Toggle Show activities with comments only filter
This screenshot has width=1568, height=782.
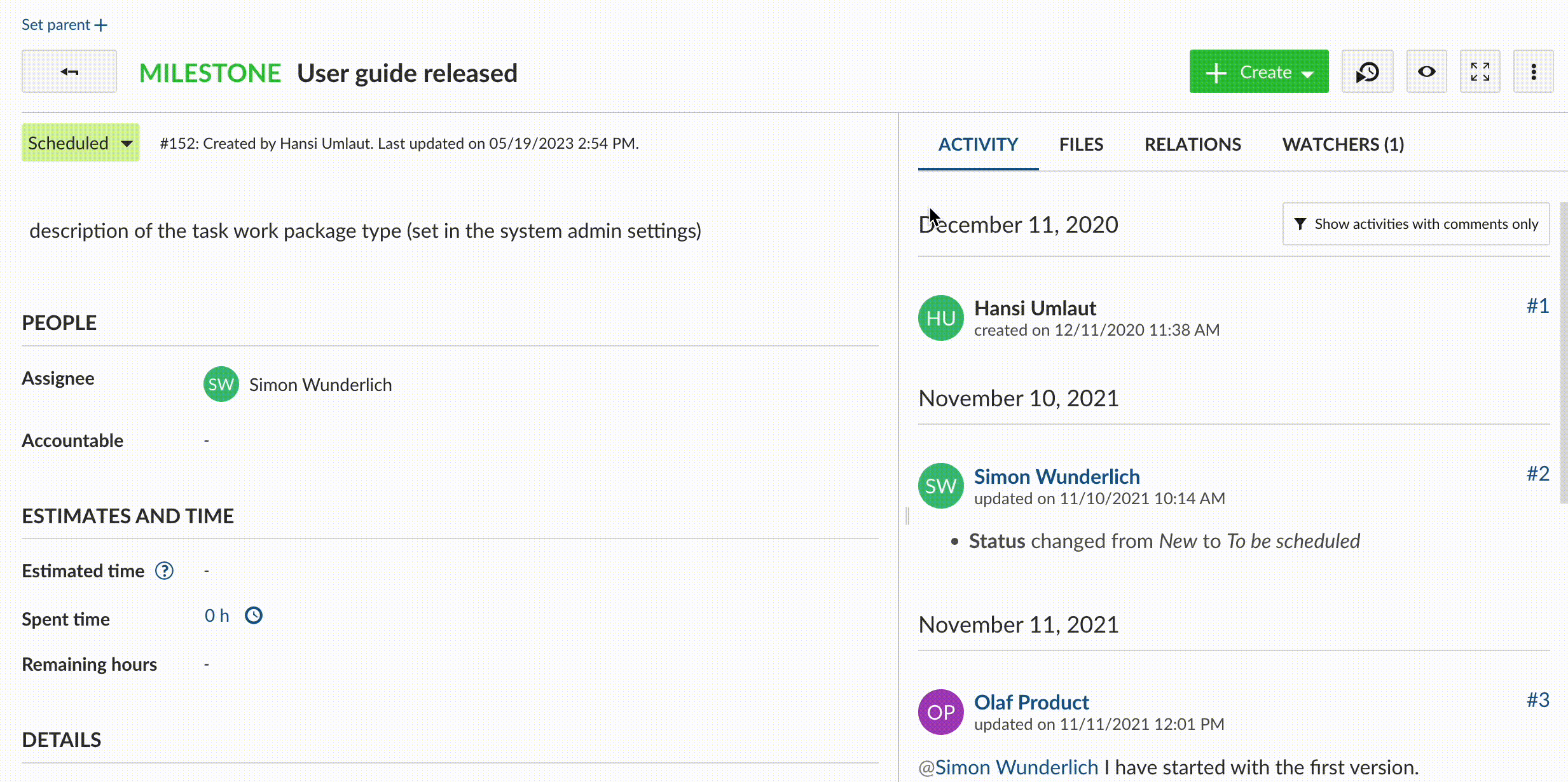pyautogui.click(x=1415, y=223)
